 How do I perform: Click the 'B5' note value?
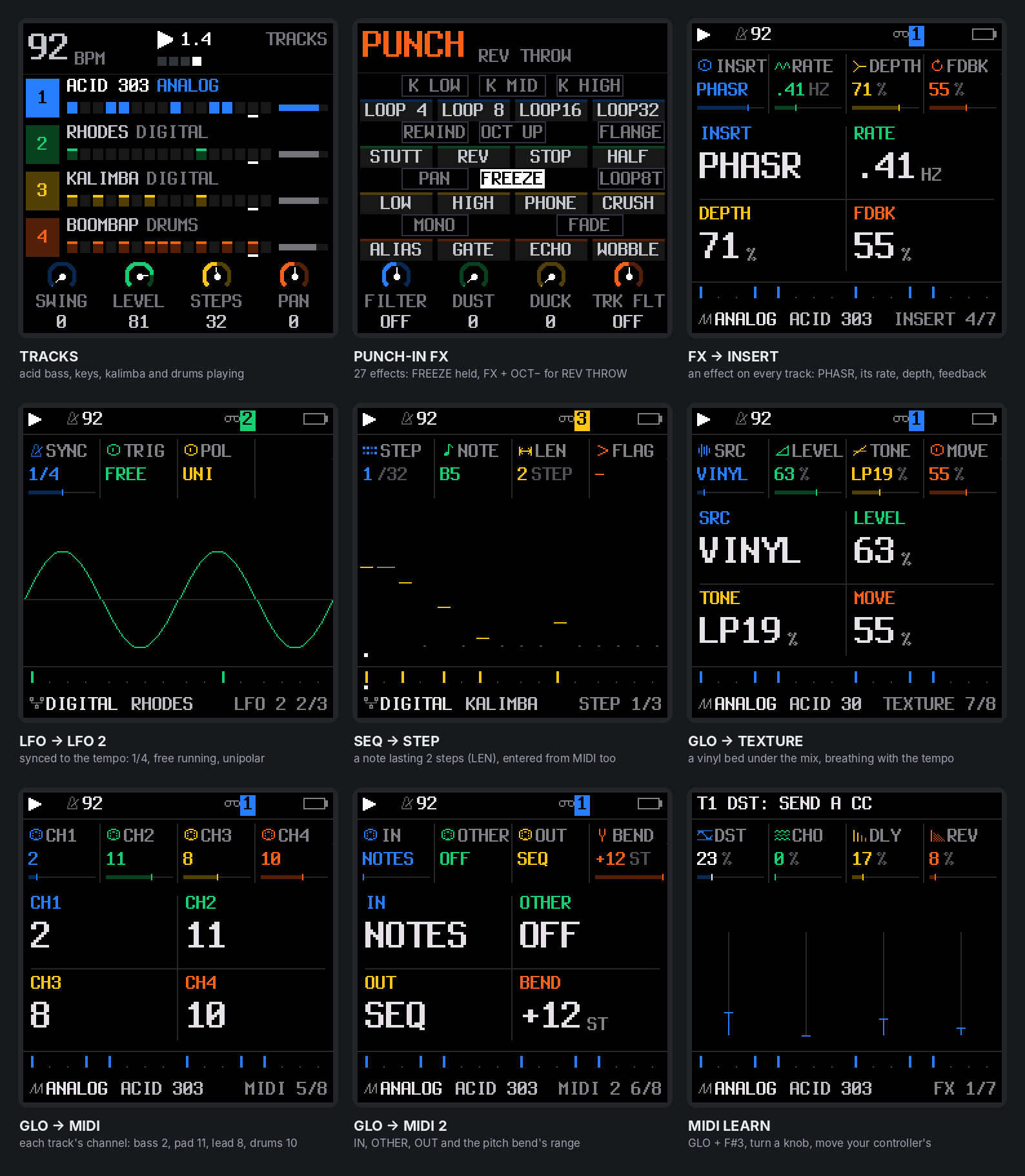(x=450, y=474)
